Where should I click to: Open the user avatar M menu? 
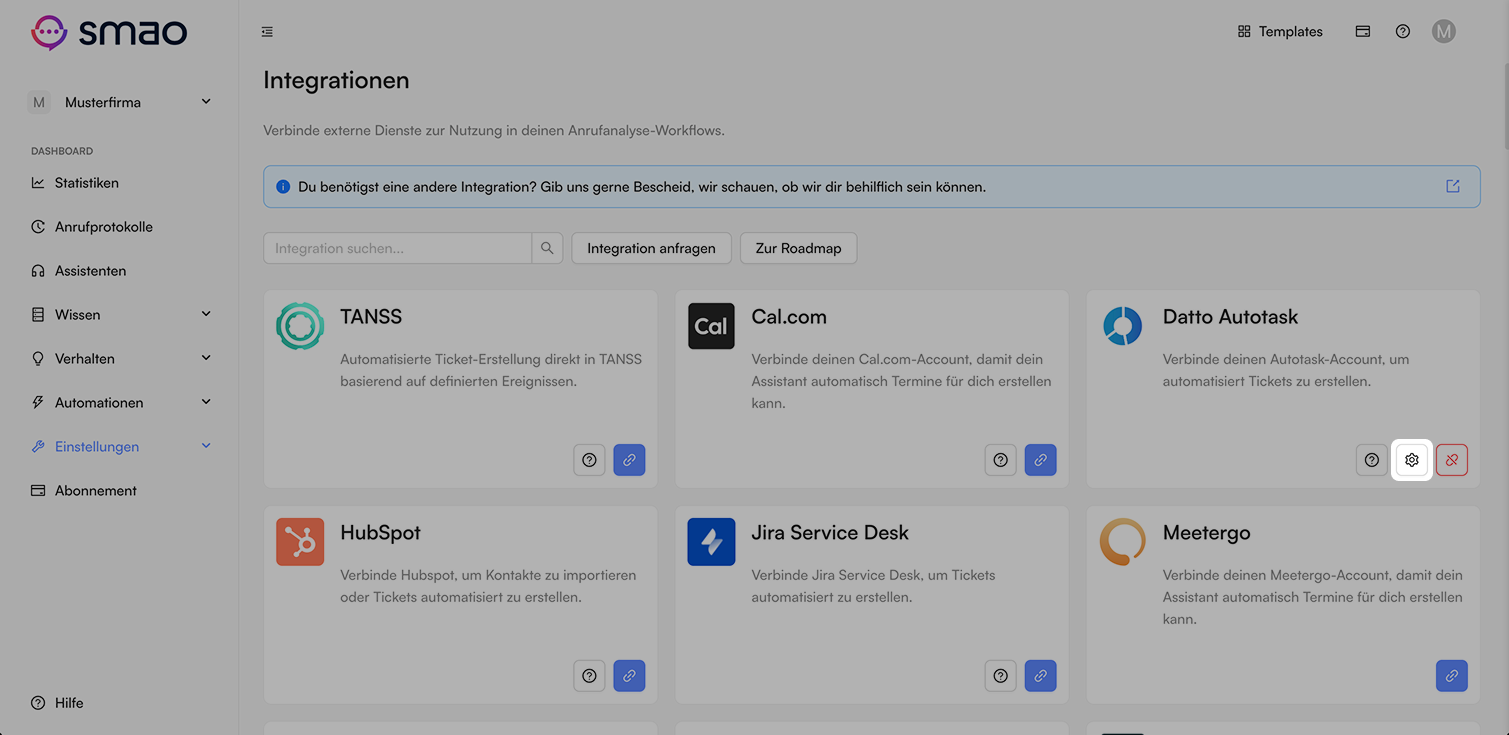[1443, 31]
